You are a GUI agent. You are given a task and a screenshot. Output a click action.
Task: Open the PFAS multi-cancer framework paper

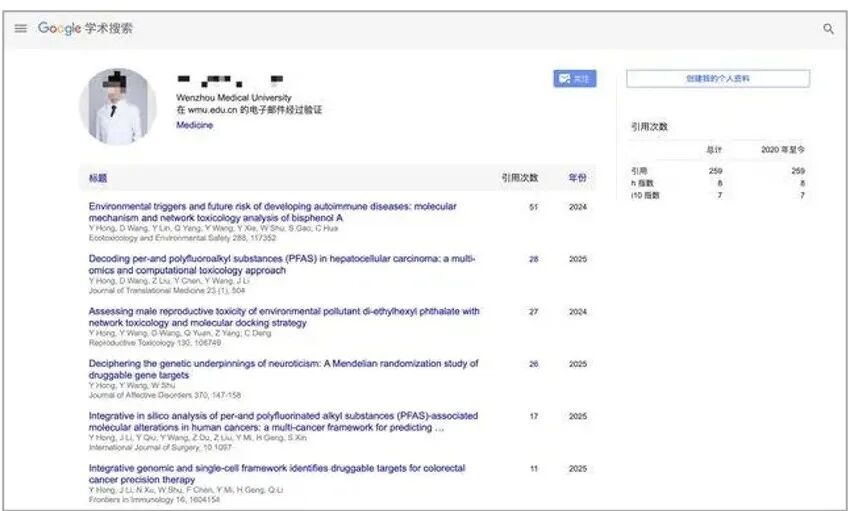tap(283, 422)
